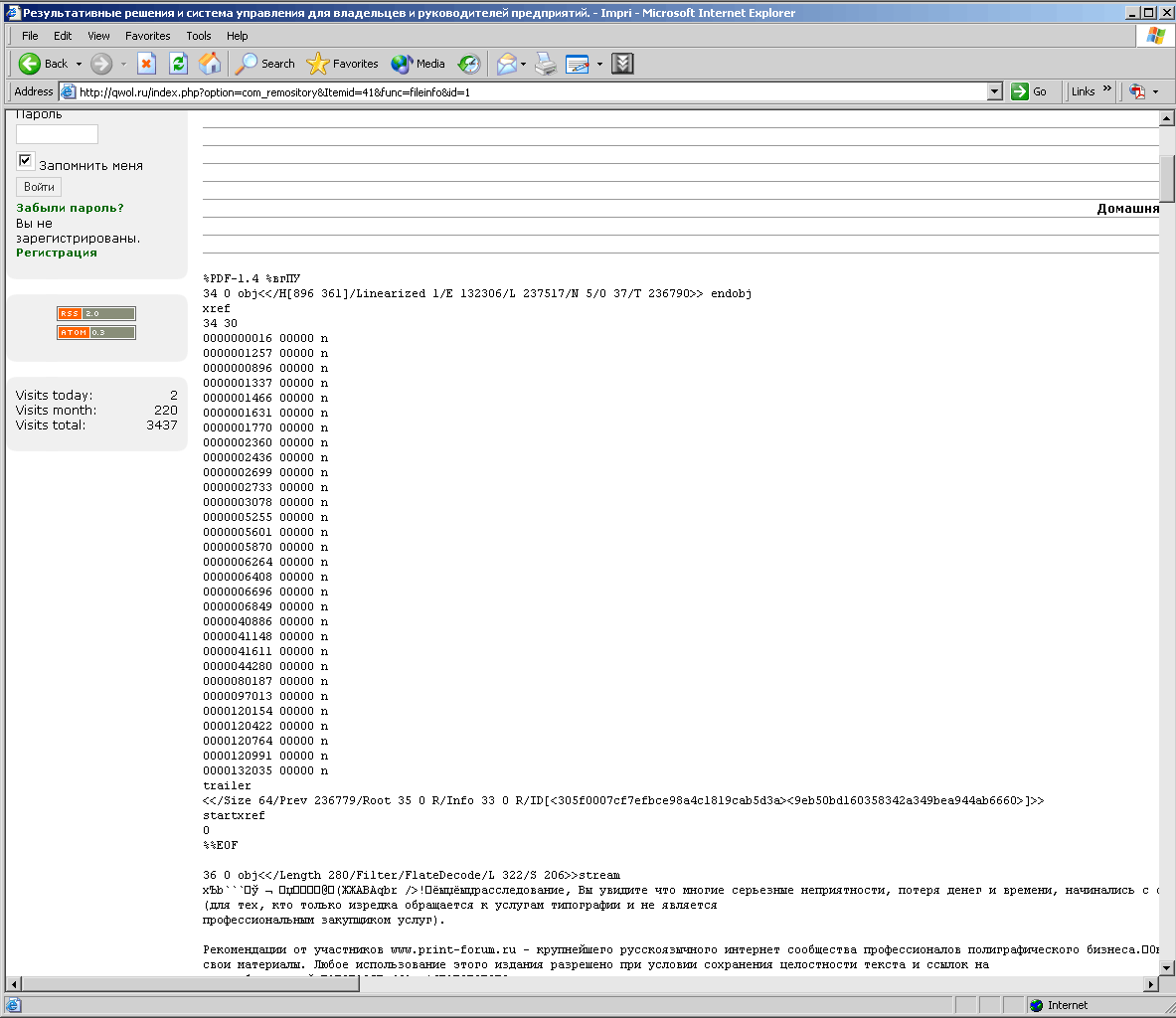Click the RSS 2.0 feed badge
This screenshot has height=1018, width=1176.
96,313
